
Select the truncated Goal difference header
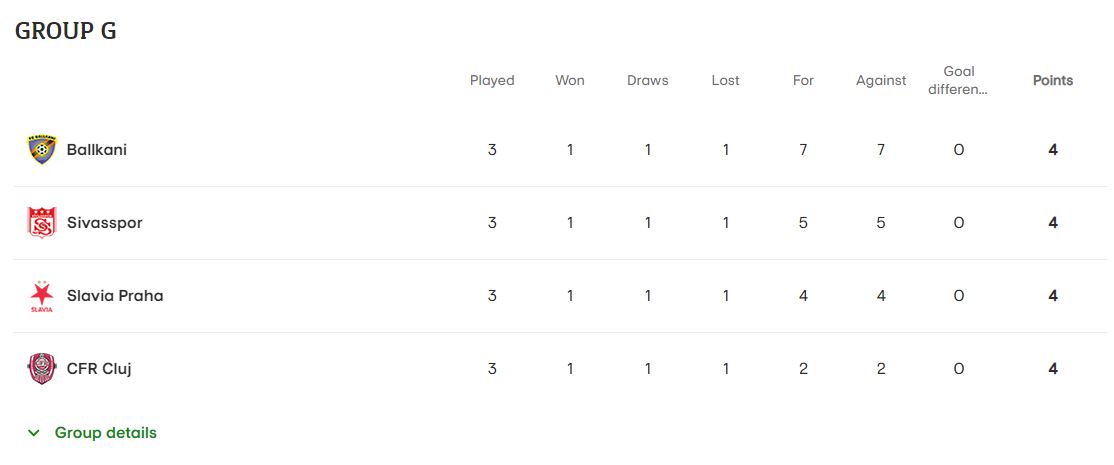958,80
